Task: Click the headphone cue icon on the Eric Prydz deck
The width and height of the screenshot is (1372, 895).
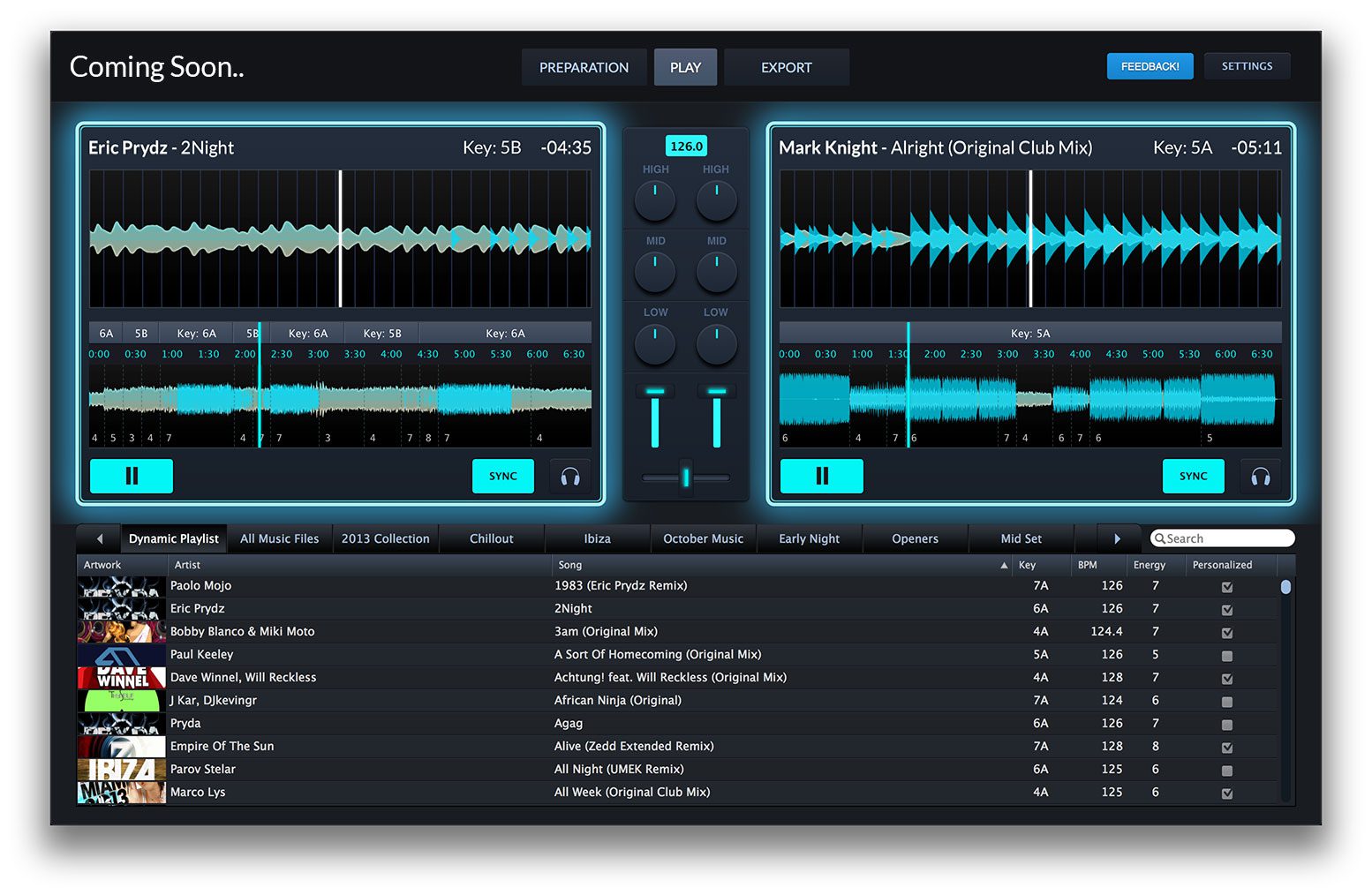Action: [x=570, y=477]
